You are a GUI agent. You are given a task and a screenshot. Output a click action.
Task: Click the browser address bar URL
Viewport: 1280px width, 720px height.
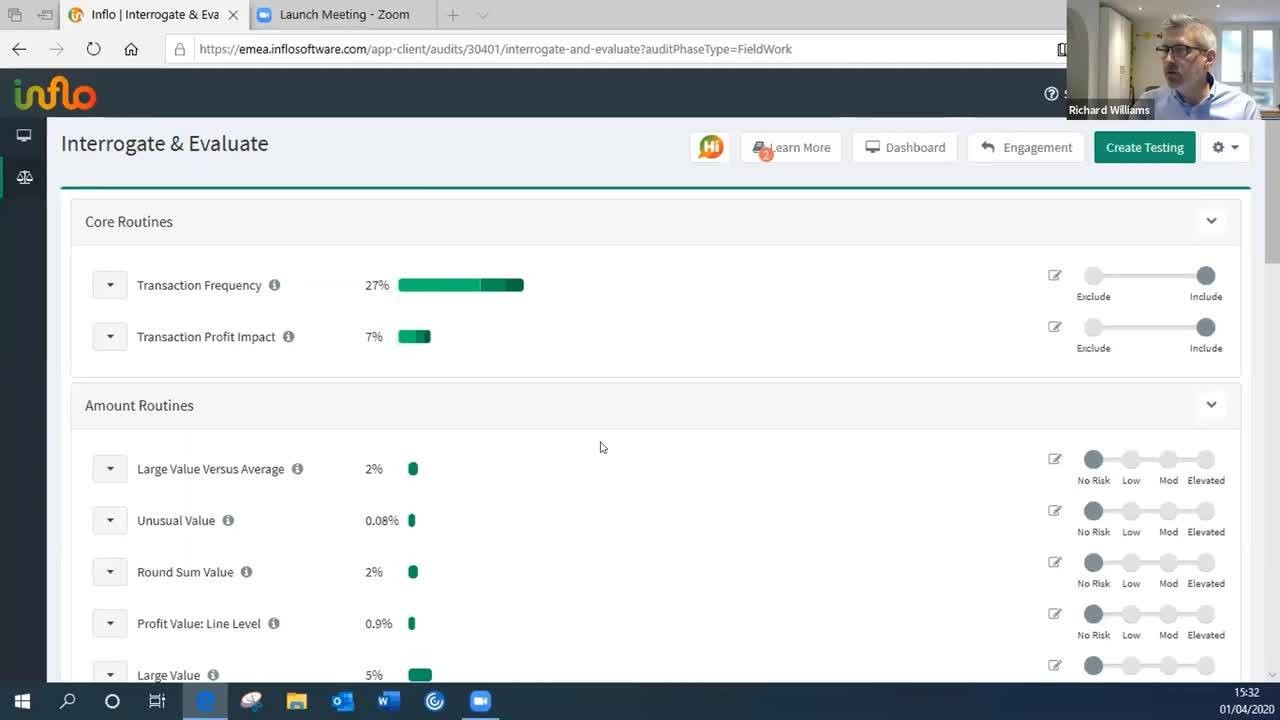tap(495, 49)
